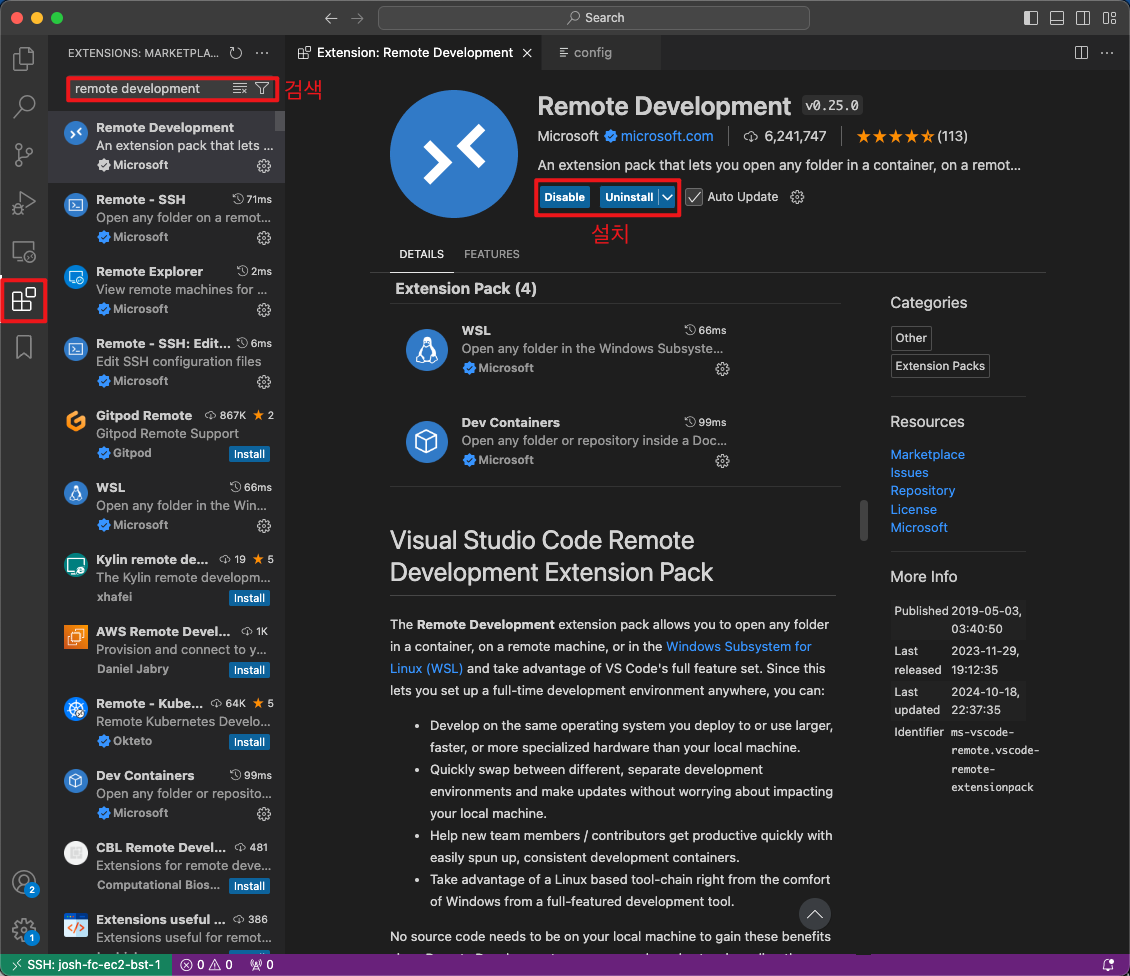Image resolution: width=1130 pixels, height=976 pixels.
Task: Install the Remote - Kubernetes extension
Action: tap(249, 742)
